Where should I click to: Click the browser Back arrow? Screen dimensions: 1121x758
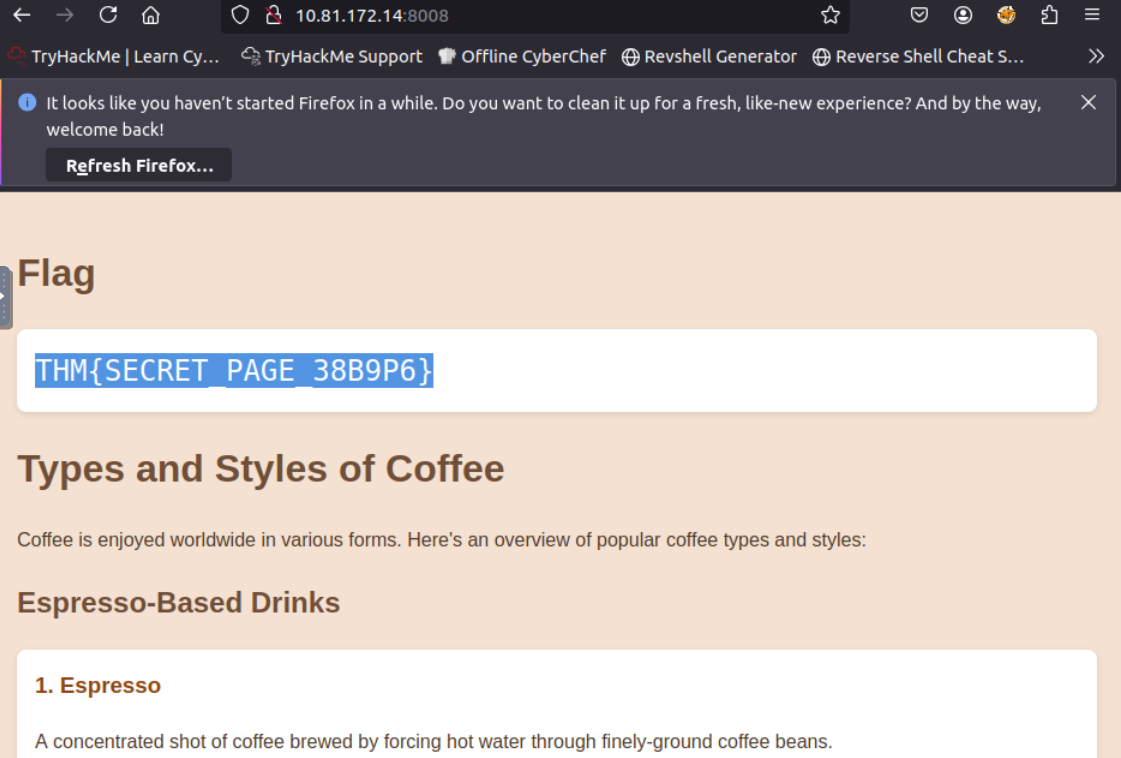(21, 15)
